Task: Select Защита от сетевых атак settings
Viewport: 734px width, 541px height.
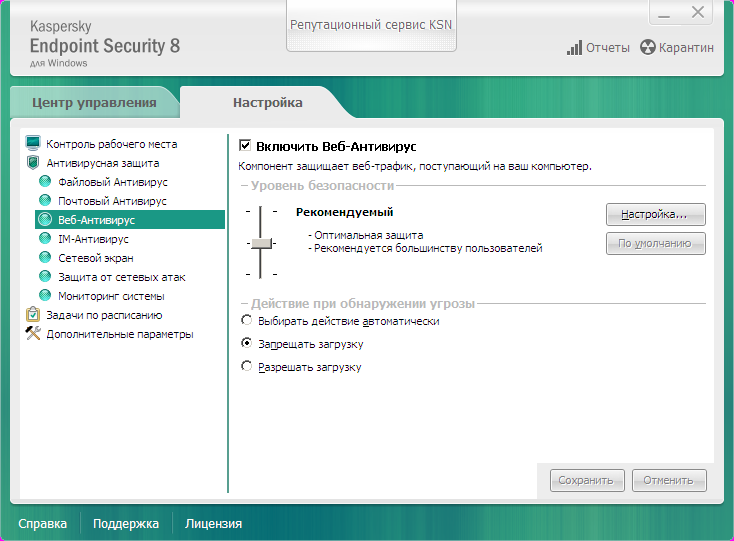Action: pyautogui.click(x=122, y=277)
